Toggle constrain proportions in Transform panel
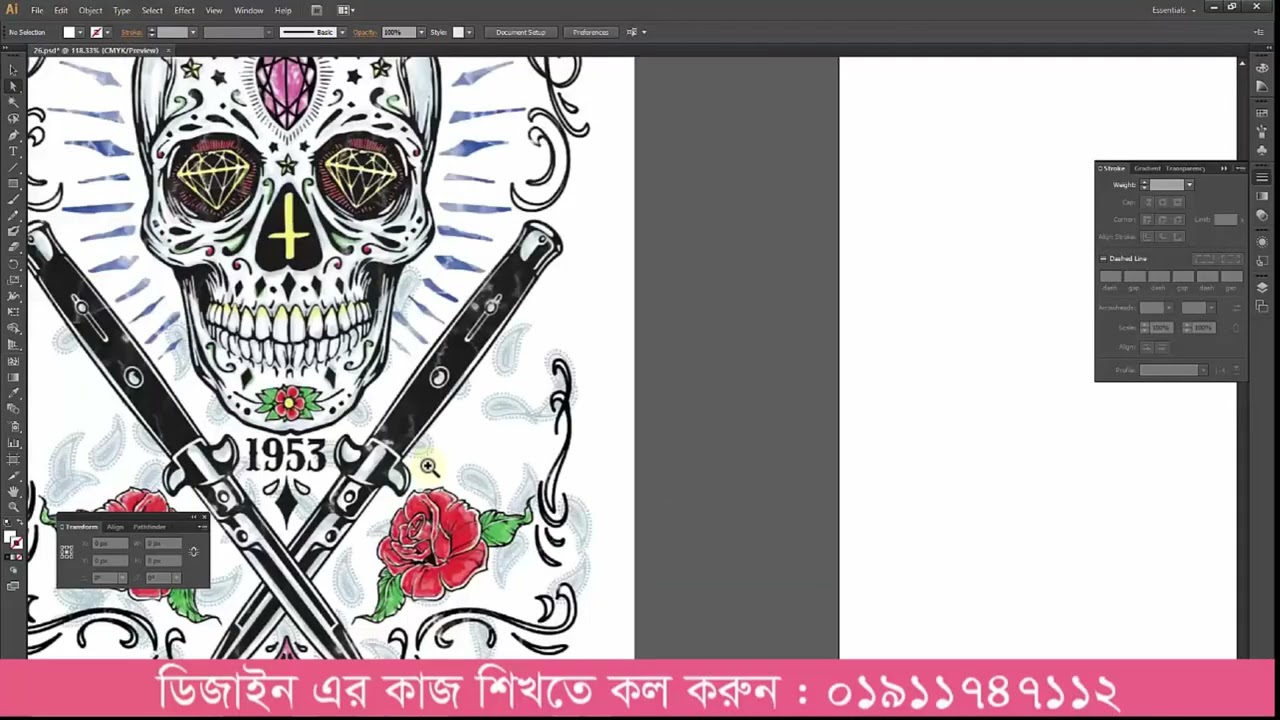 pyautogui.click(x=193, y=551)
